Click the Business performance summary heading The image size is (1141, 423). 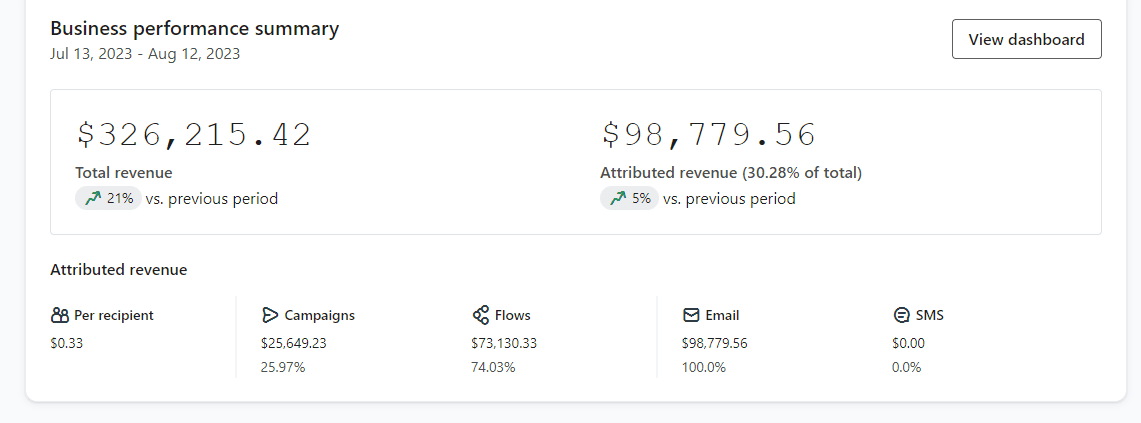pos(194,28)
